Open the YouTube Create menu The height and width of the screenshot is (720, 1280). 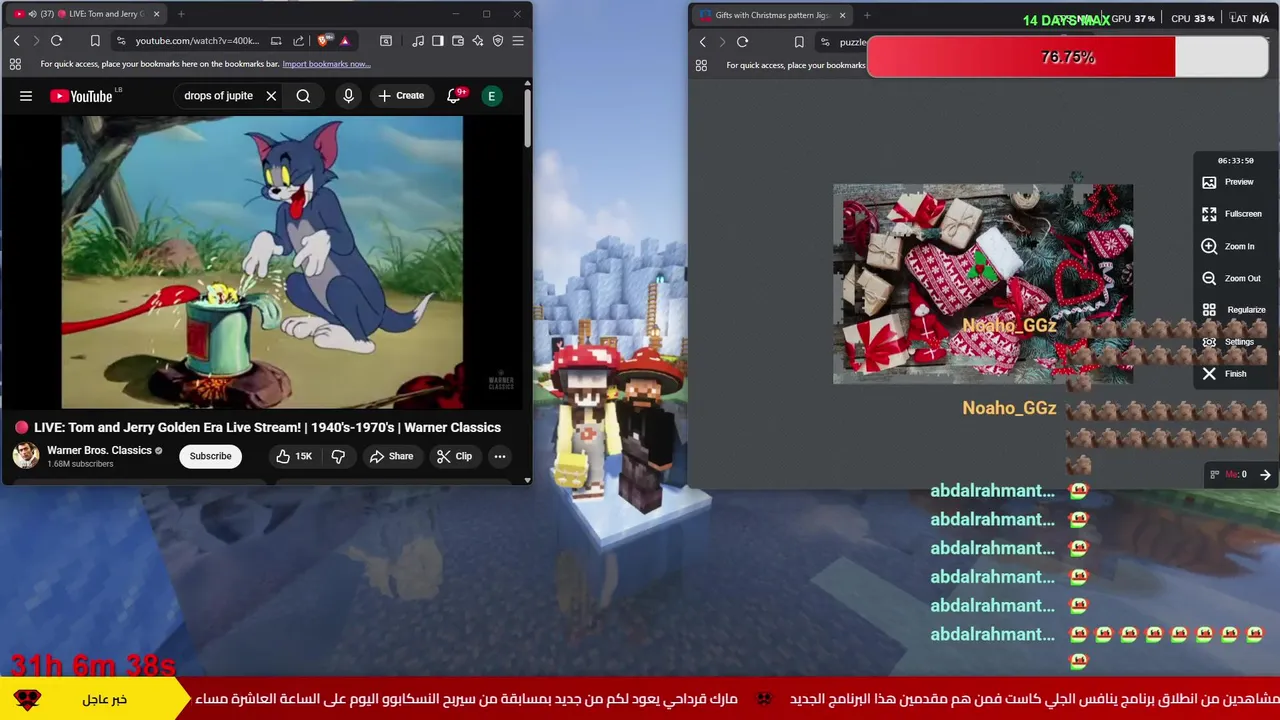click(x=401, y=96)
